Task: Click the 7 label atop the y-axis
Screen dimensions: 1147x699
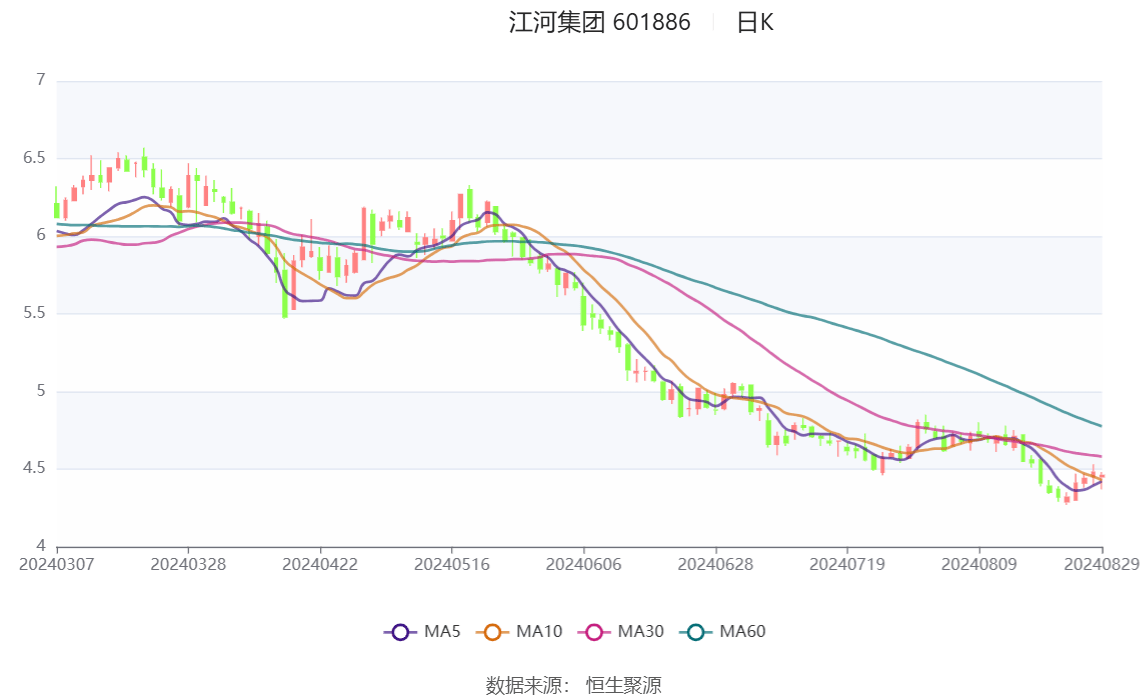Action: click(x=41, y=80)
